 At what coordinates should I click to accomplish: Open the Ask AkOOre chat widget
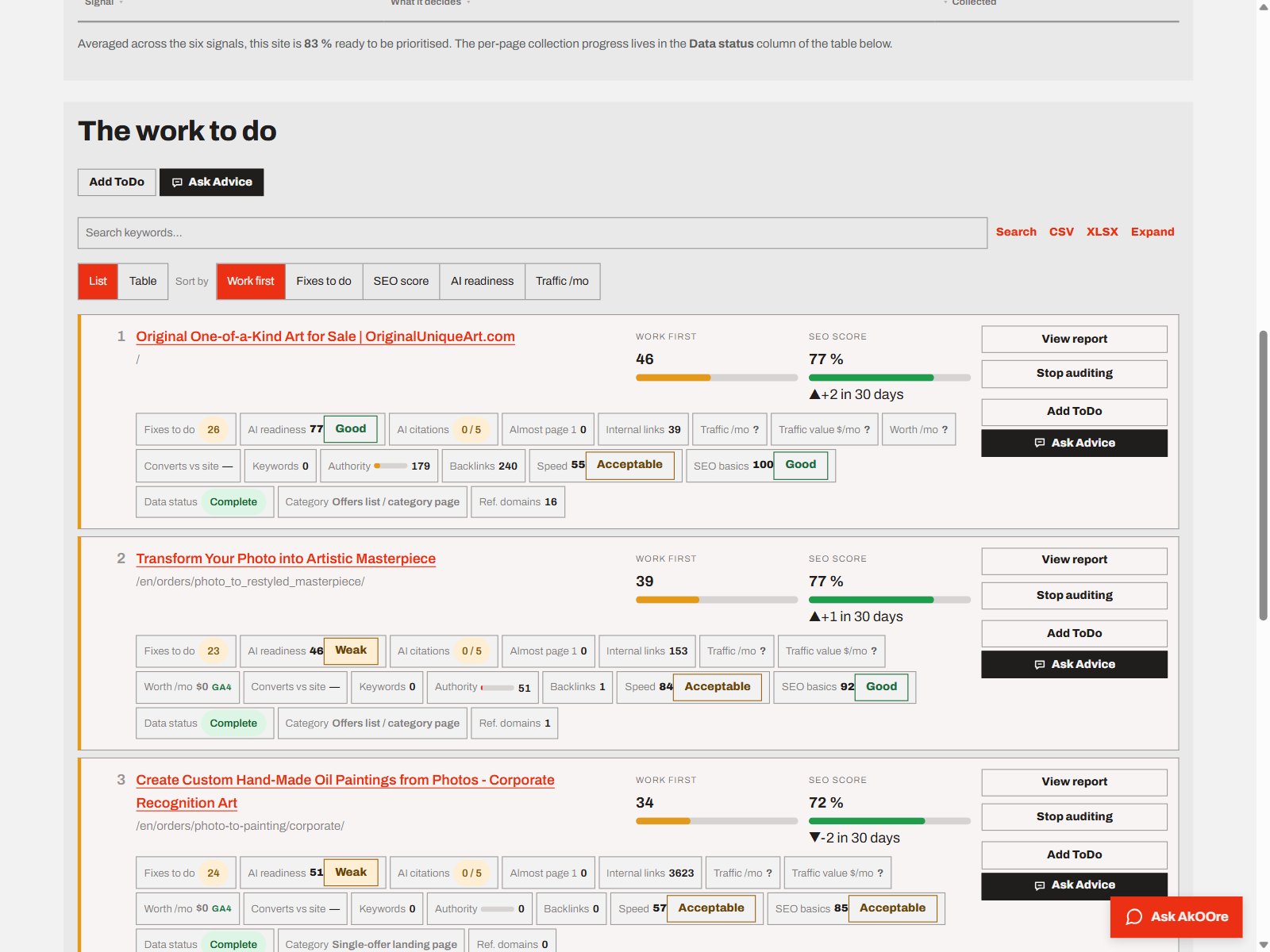click(x=1176, y=917)
